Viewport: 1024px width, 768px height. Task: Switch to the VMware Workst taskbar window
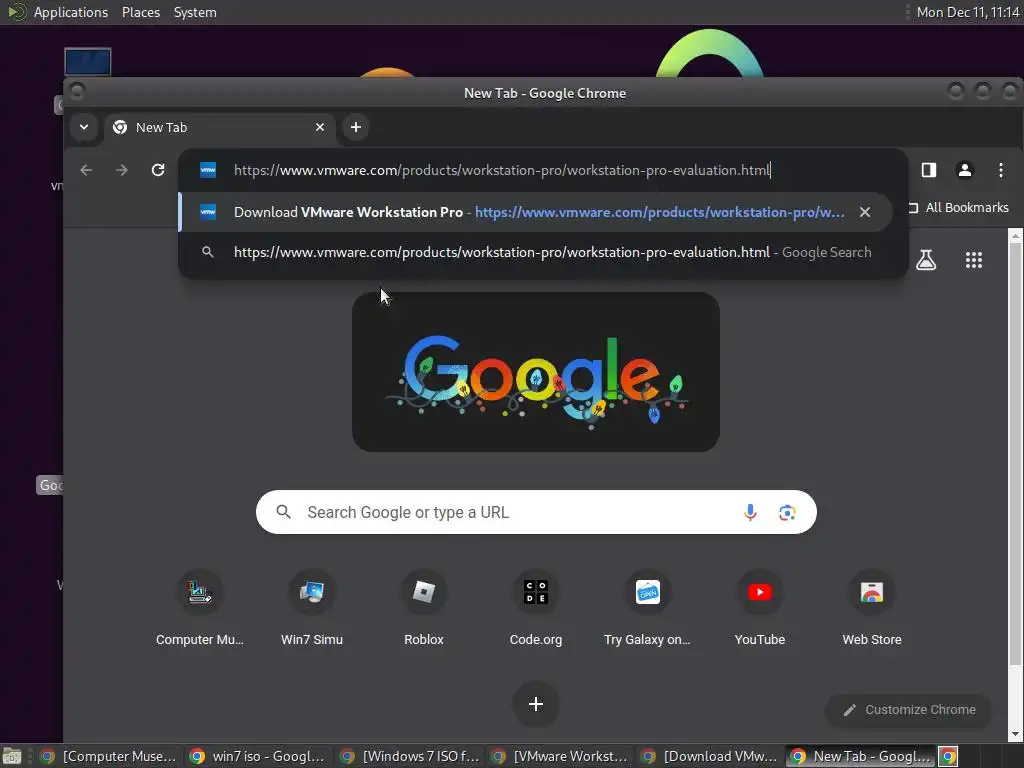(560, 756)
